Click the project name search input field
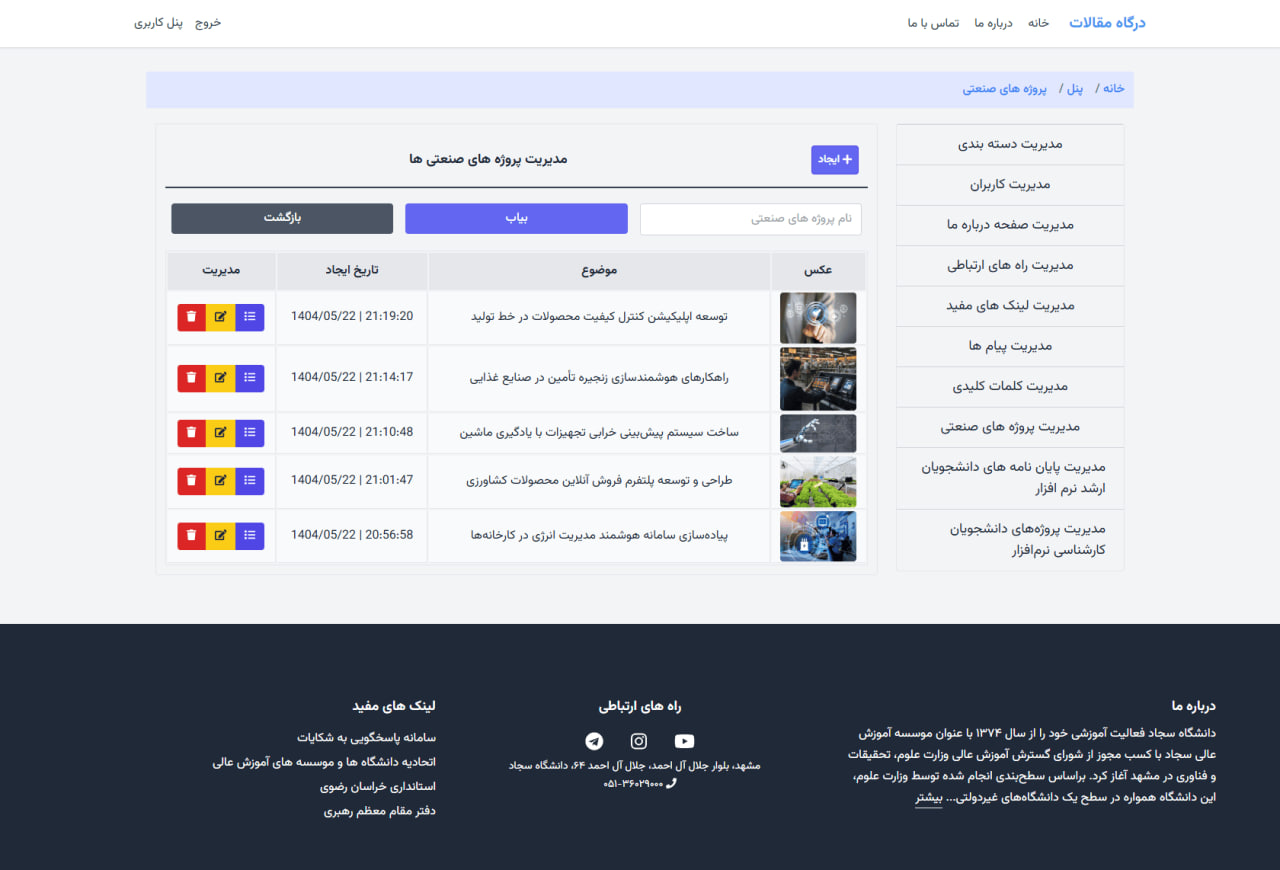Image resolution: width=1280 pixels, height=870 pixels. tap(750, 218)
